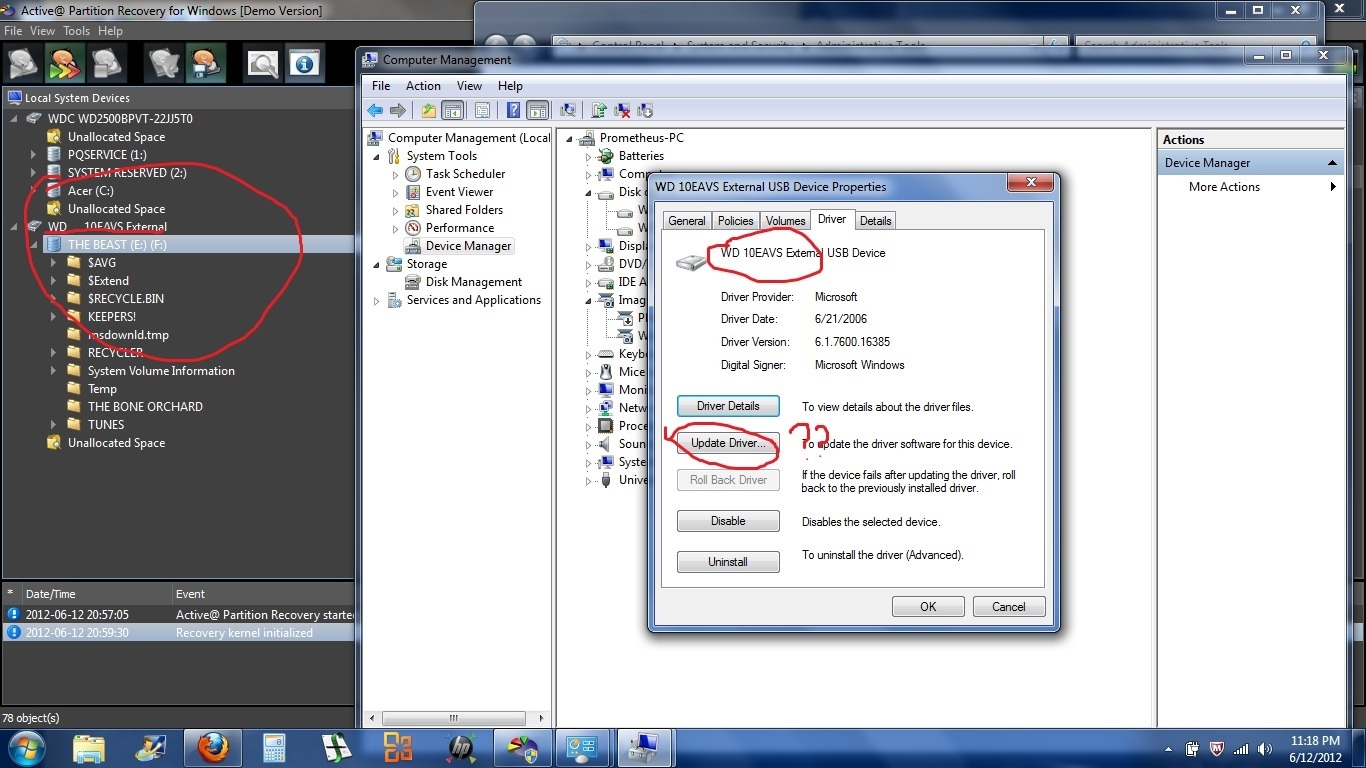The image size is (1366, 768).
Task: Click the McAfee shield tray icon
Action: pyautogui.click(x=1217, y=749)
